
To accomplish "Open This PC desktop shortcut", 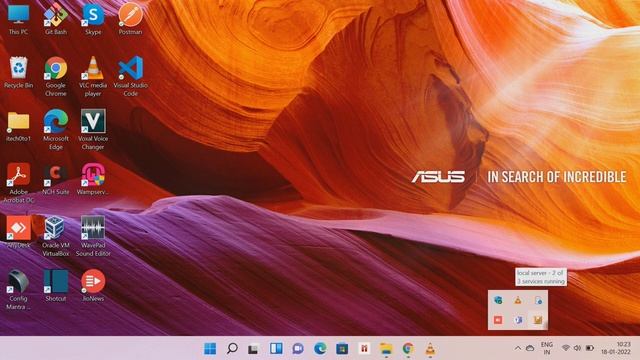I will coord(18,19).
